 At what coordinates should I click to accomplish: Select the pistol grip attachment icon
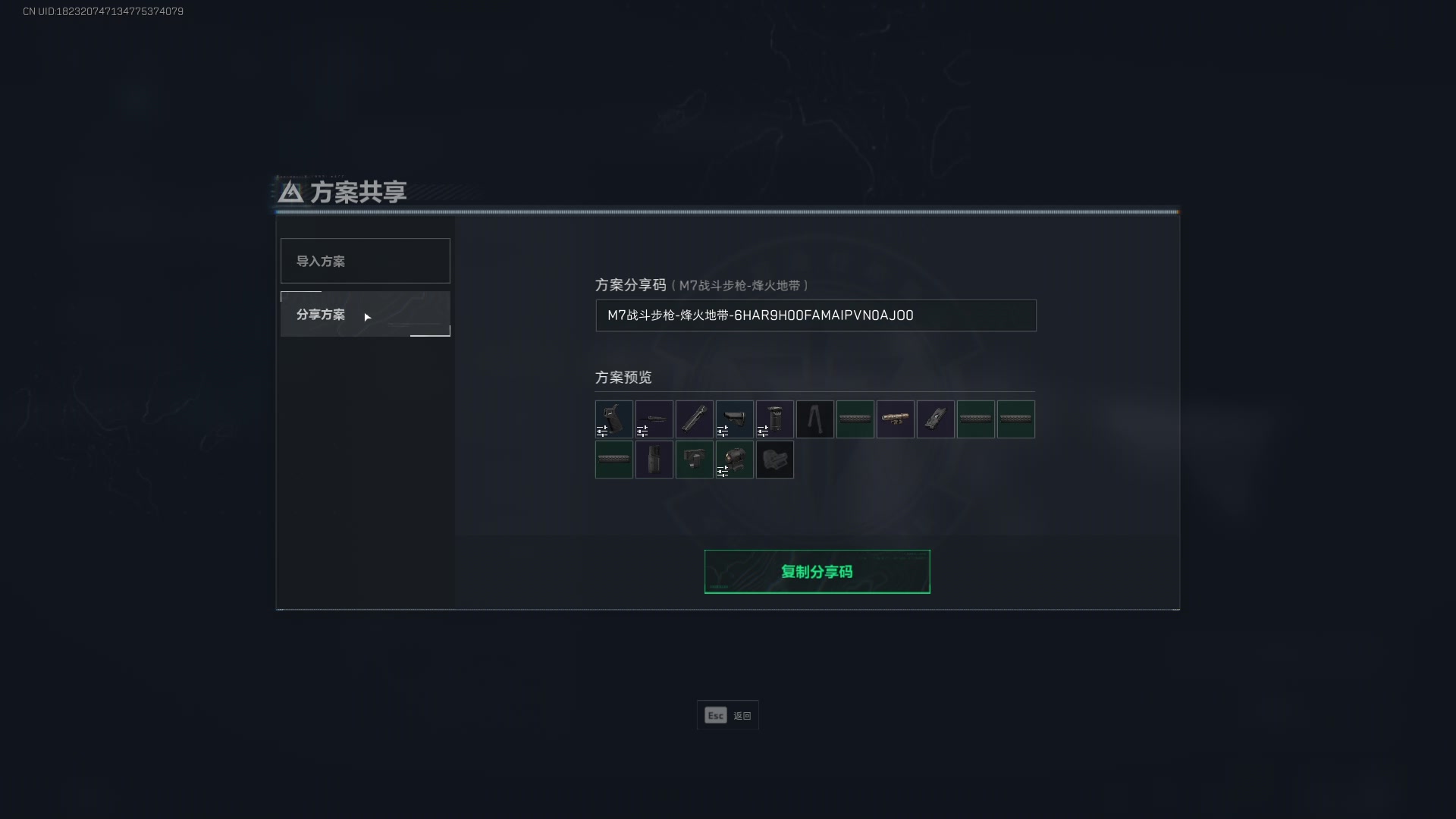point(613,419)
